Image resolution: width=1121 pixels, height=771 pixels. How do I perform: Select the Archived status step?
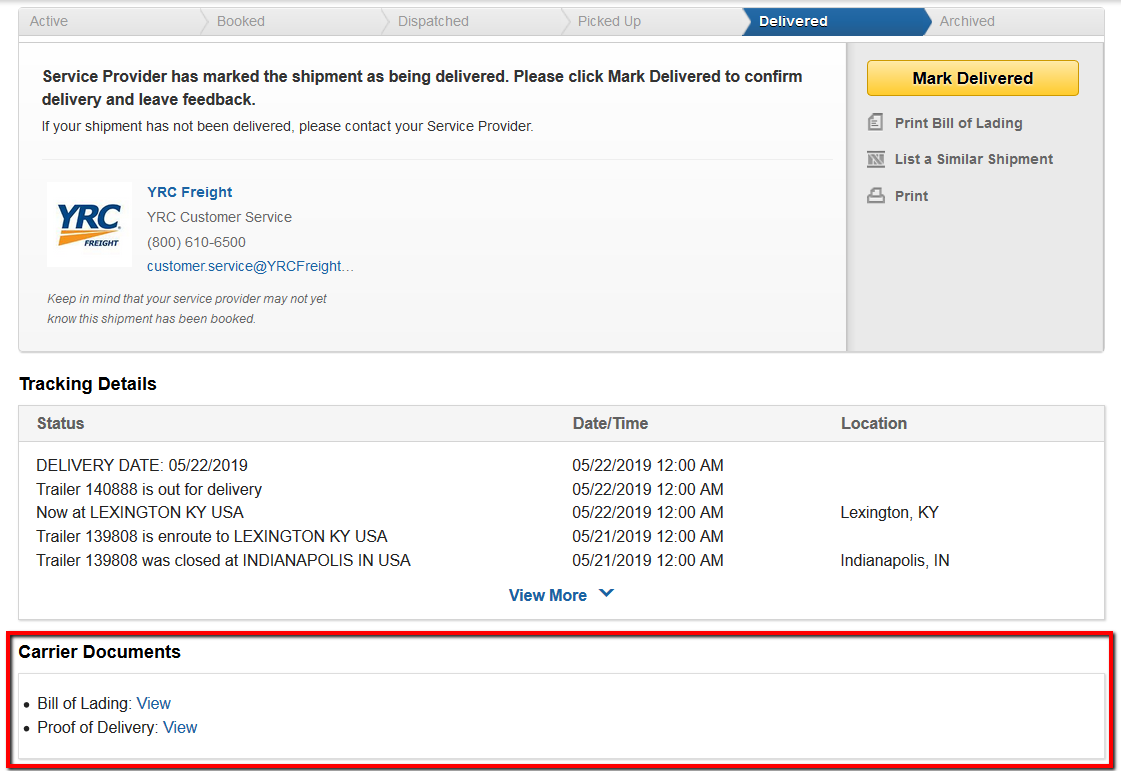point(967,21)
